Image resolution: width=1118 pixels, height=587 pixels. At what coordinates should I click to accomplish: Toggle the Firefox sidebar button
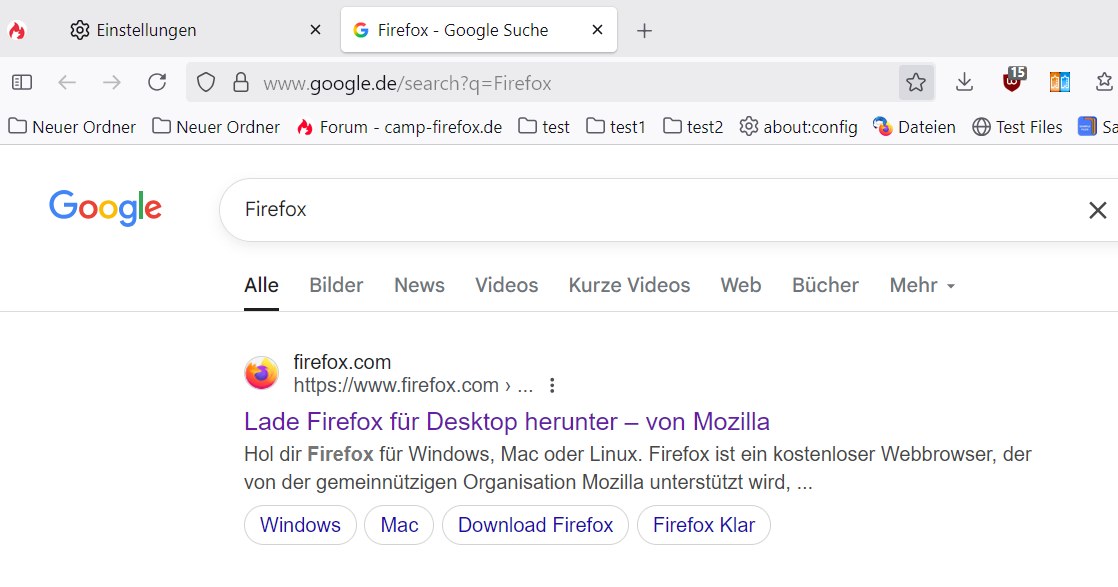pos(22,83)
